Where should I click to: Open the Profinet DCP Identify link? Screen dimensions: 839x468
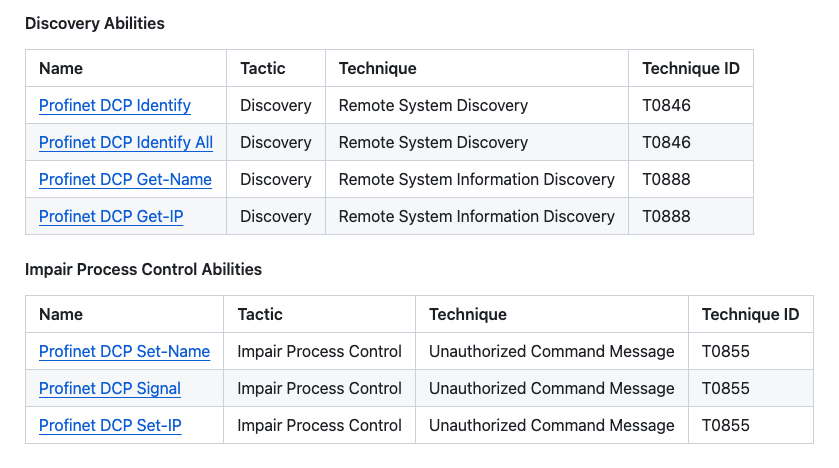point(115,105)
